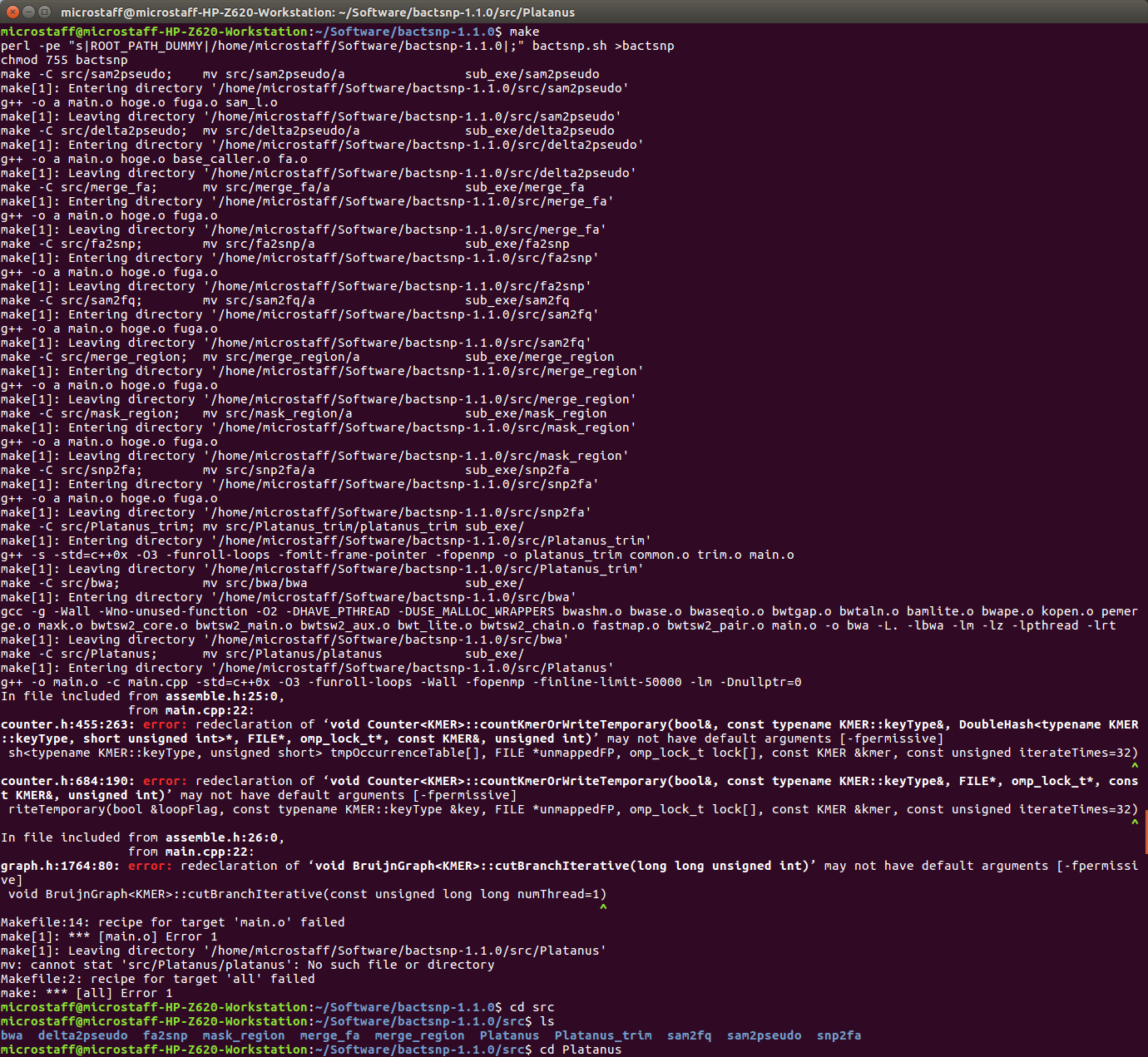The height and width of the screenshot is (1057, 1148).
Task: Click the 'cd src' command text
Action: 532,1007
